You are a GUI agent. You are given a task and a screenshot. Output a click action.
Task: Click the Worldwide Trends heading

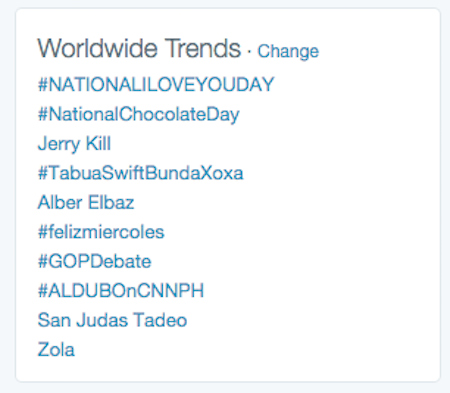(139, 48)
